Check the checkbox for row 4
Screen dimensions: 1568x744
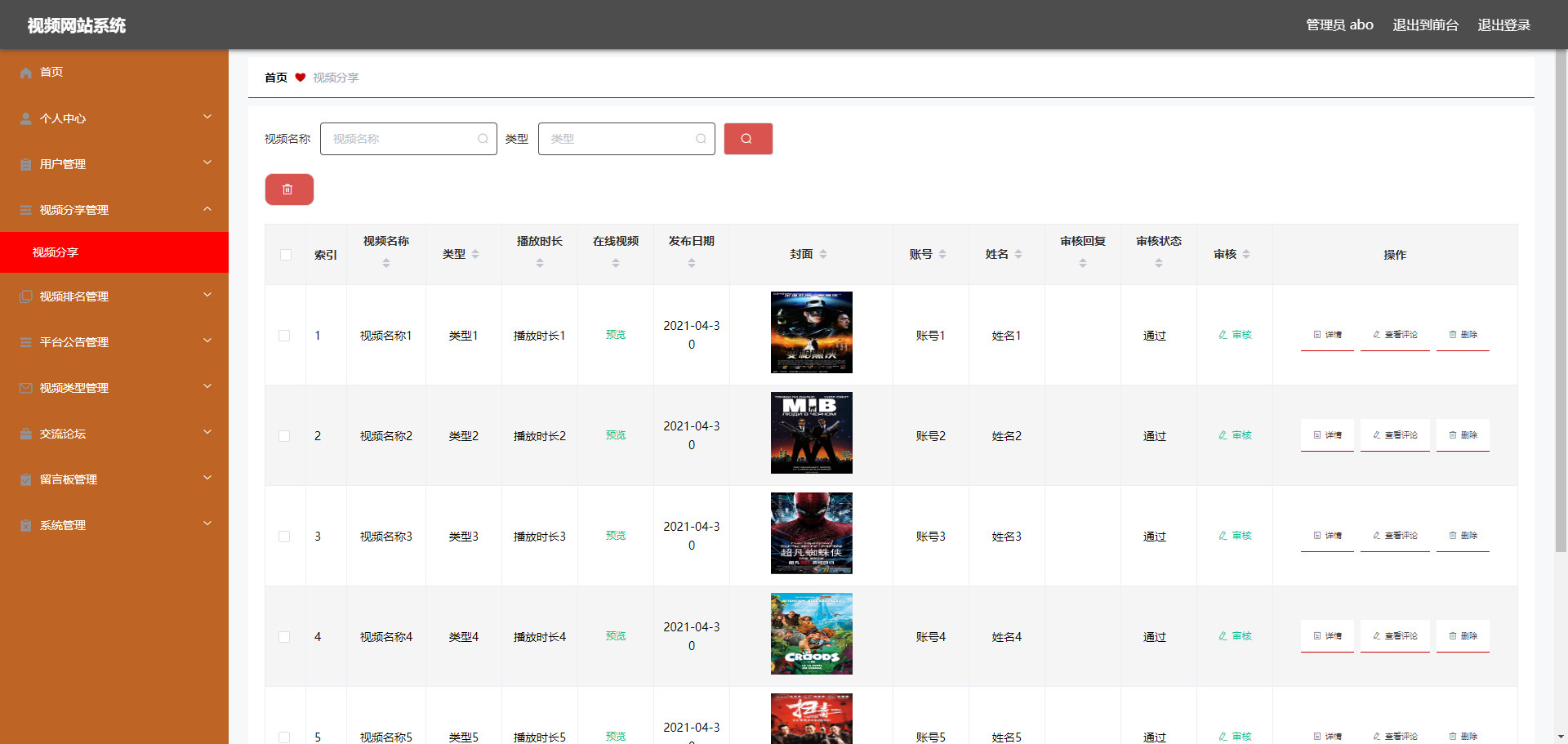point(284,637)
